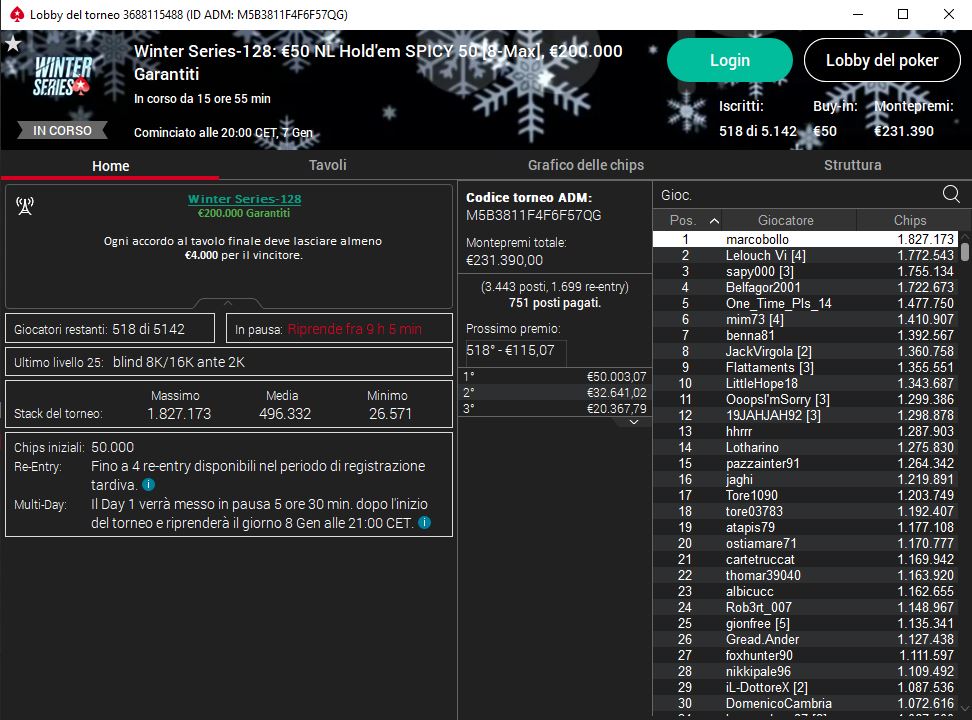Toggle the Pos. column sort arrow
Image resolution: width=972 pixels, height=720 pixels.
(x=714, y=220)
